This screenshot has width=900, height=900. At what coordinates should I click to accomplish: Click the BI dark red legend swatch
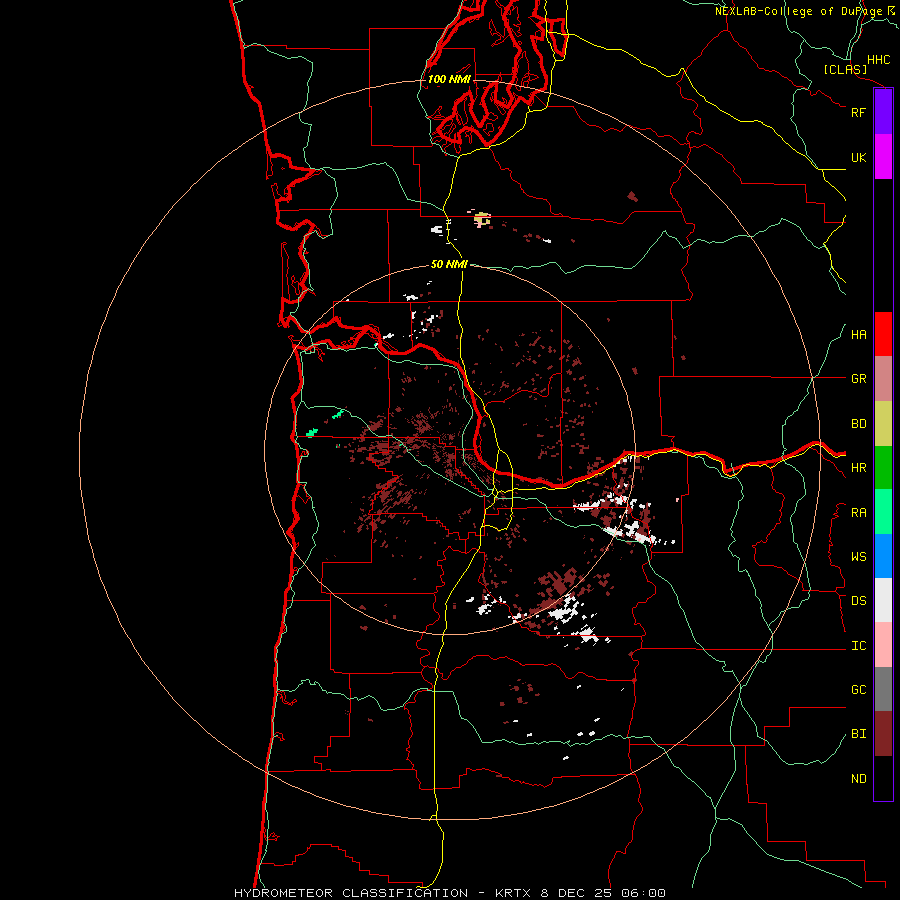(883, 734)
